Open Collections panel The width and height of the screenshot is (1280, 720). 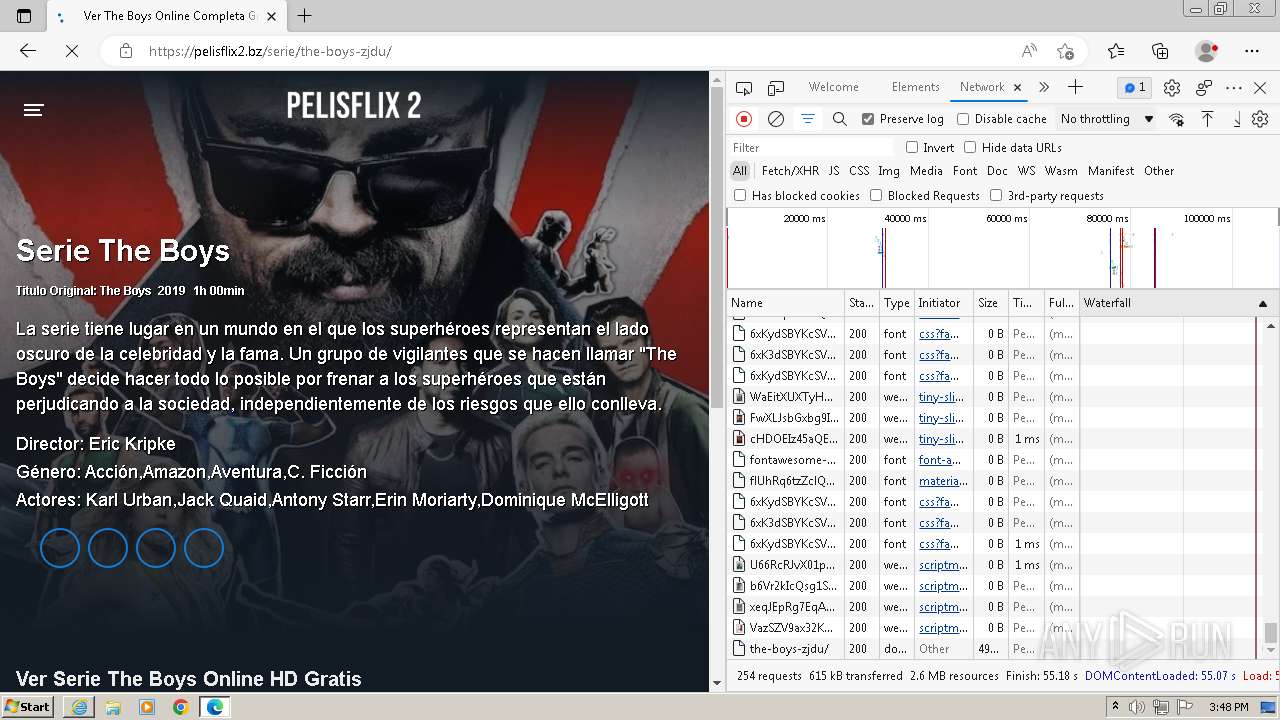pos(1160,51)
